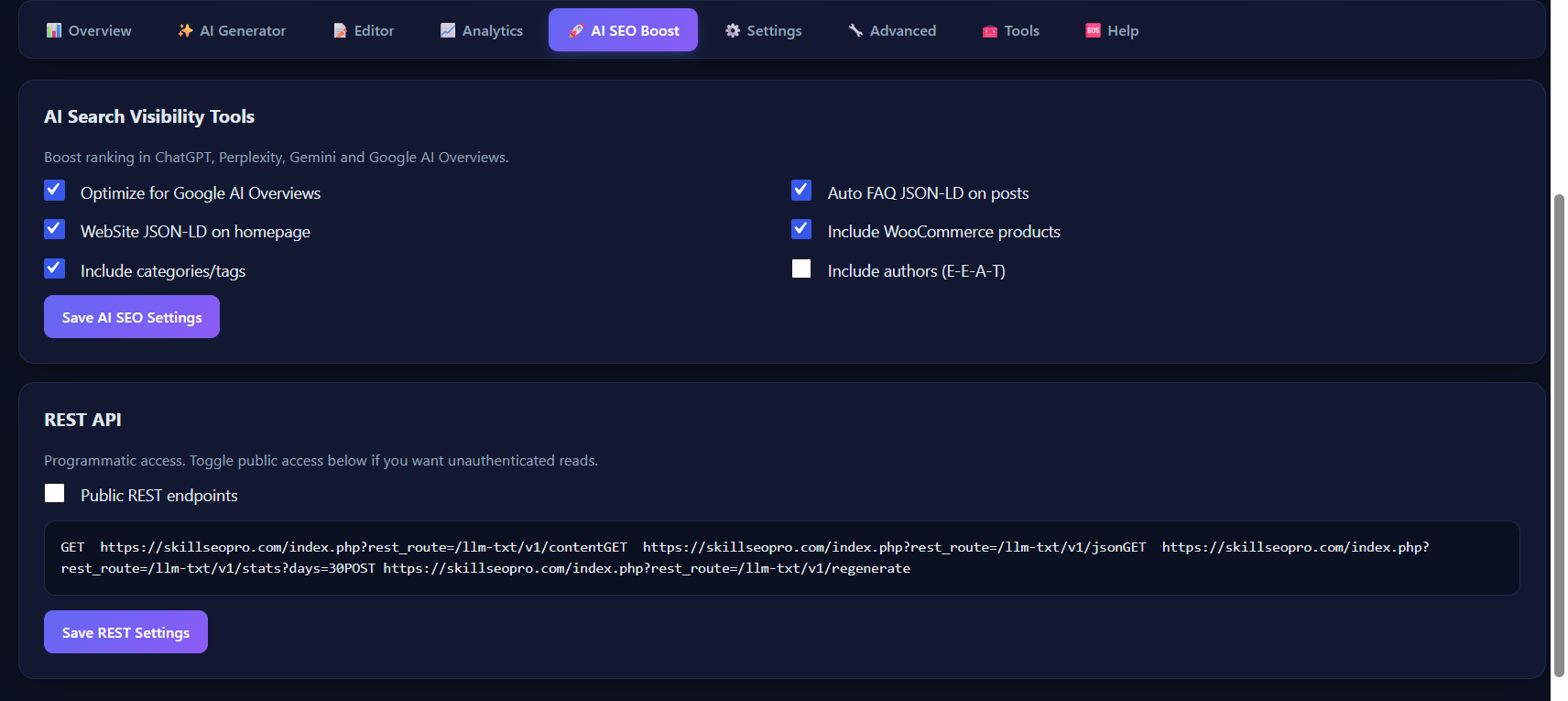Screen dimensions: 1568x701
Task: Click the AI Search Visibility Tools heading
Action: tap(149, 116)
